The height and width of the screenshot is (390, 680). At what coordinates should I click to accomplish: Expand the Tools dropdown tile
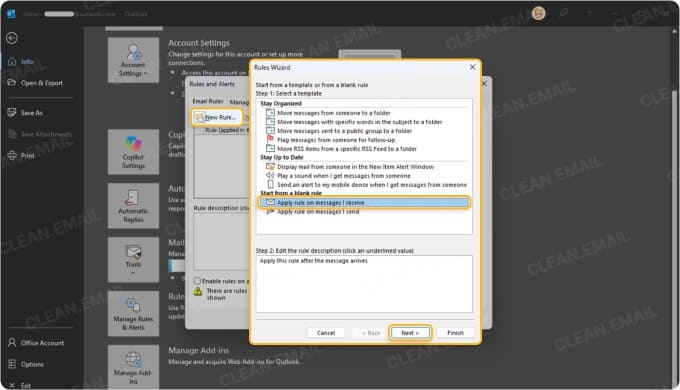[x=133, y=259]
